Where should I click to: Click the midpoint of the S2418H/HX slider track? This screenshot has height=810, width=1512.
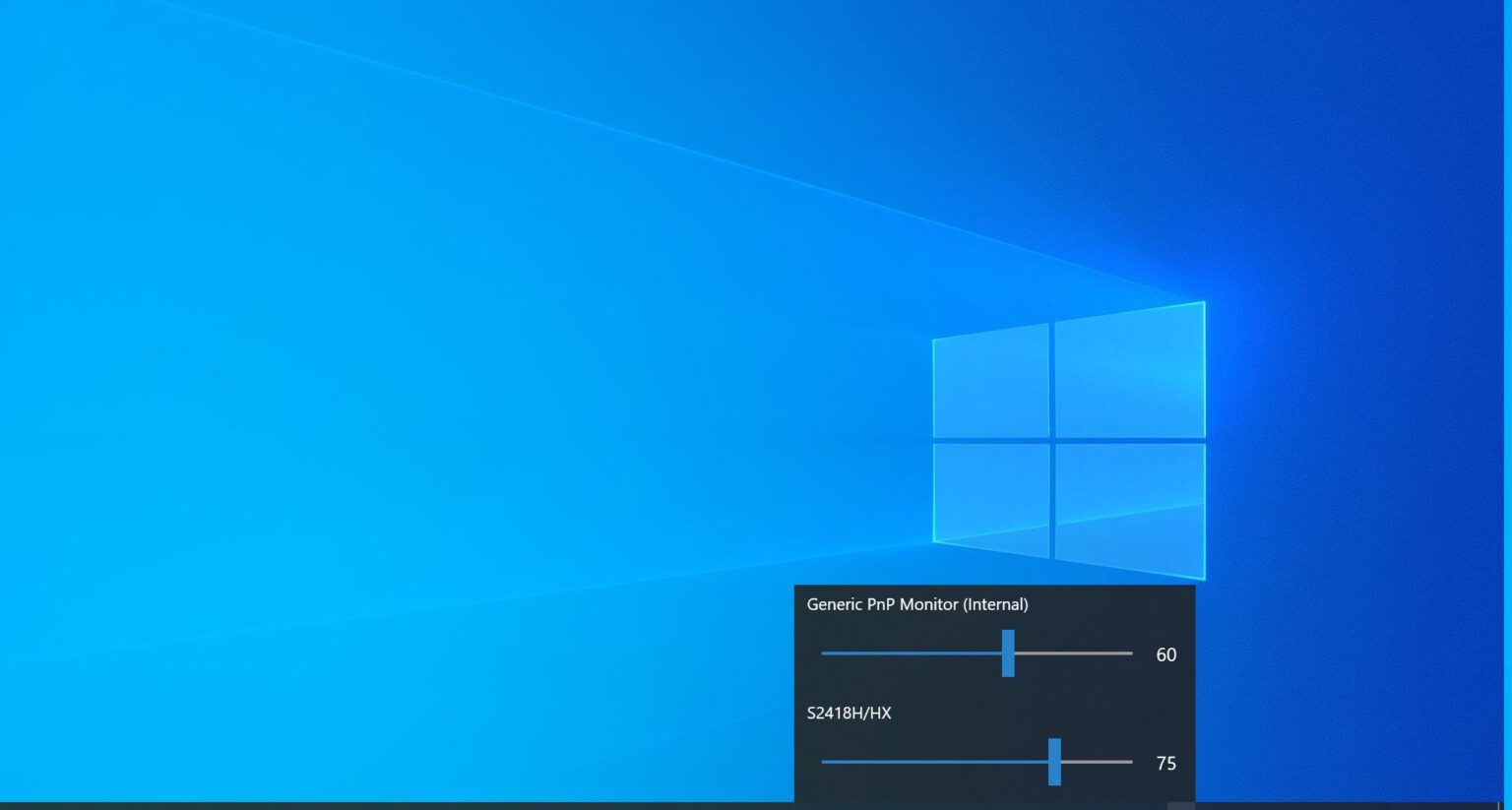pos(976,762)
